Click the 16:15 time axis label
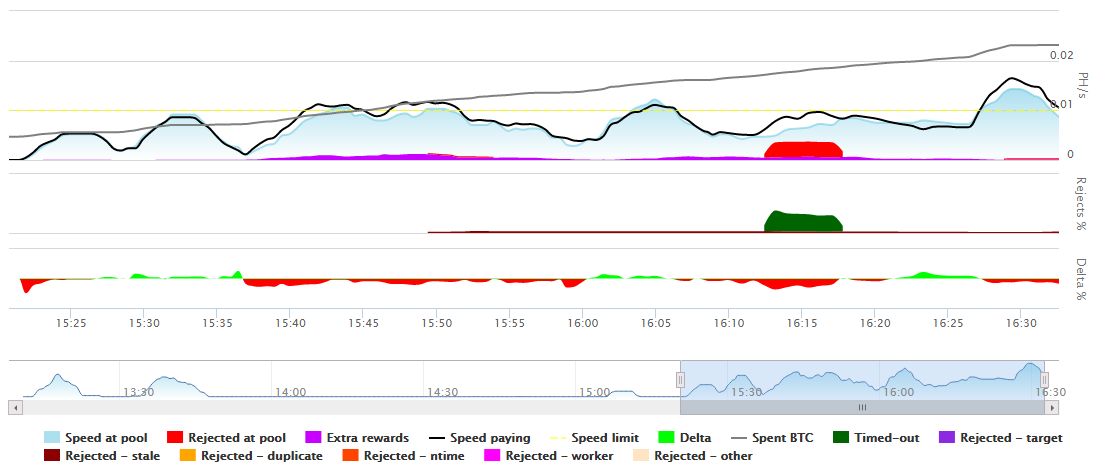This screenshot has height=467, width=1100. 801,323
